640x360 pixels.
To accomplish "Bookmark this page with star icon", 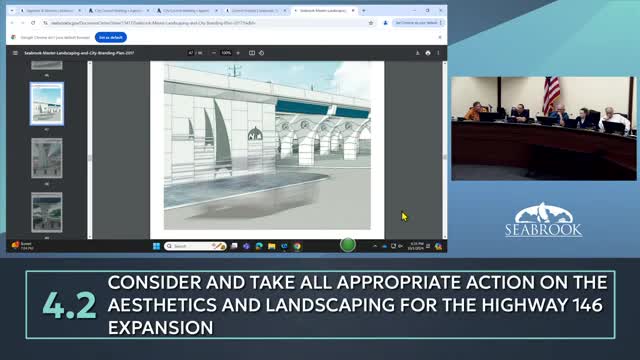I will (371, 23).
